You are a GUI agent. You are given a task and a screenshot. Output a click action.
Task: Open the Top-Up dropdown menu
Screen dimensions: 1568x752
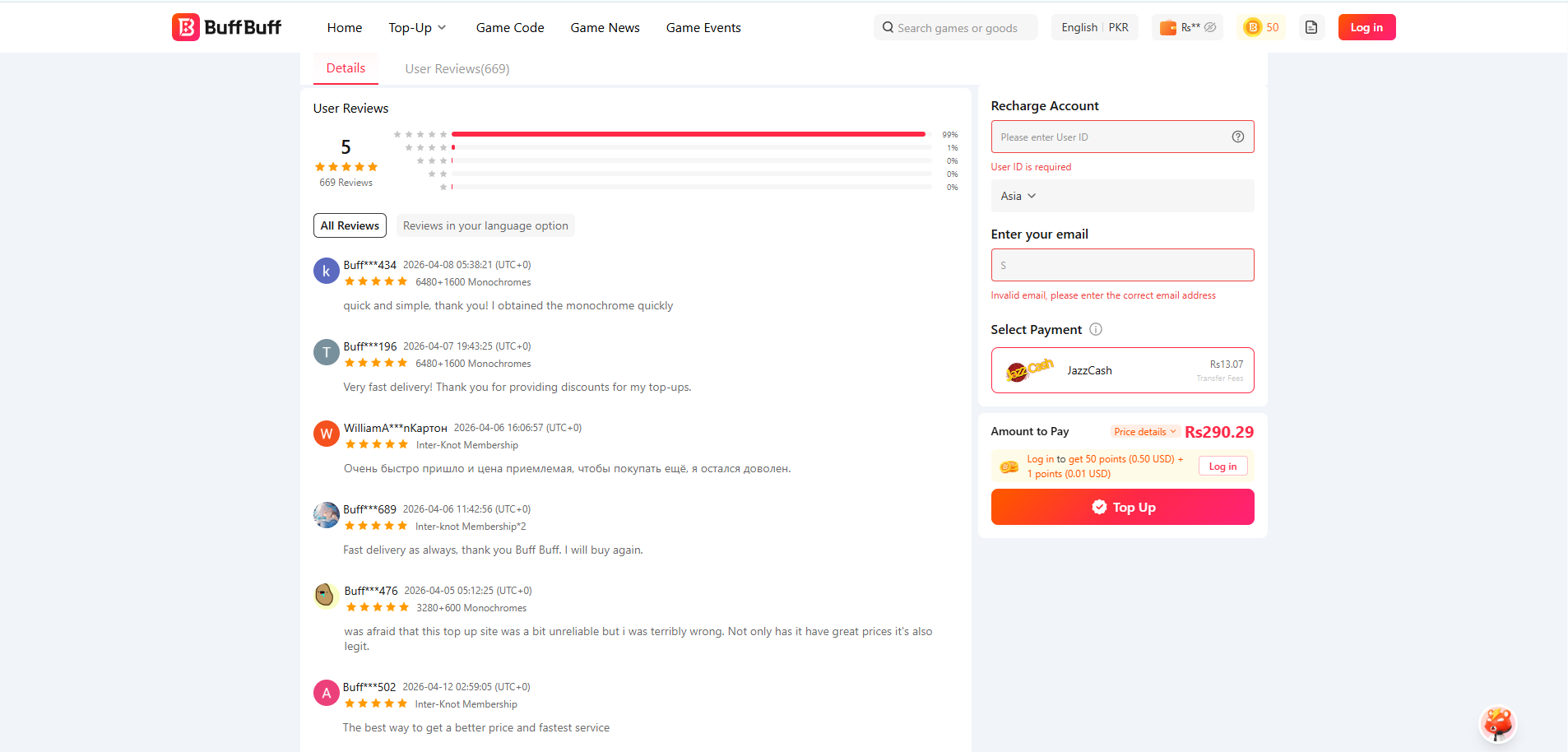click(417, 27)
